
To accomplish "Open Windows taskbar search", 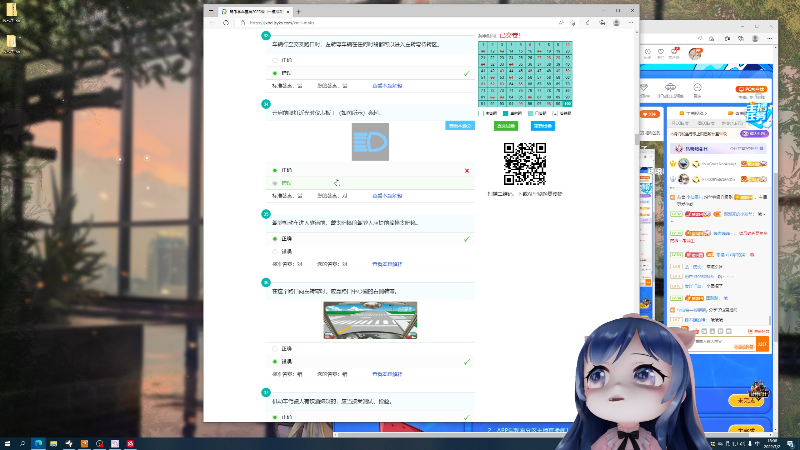I will [x=22, y=444].
